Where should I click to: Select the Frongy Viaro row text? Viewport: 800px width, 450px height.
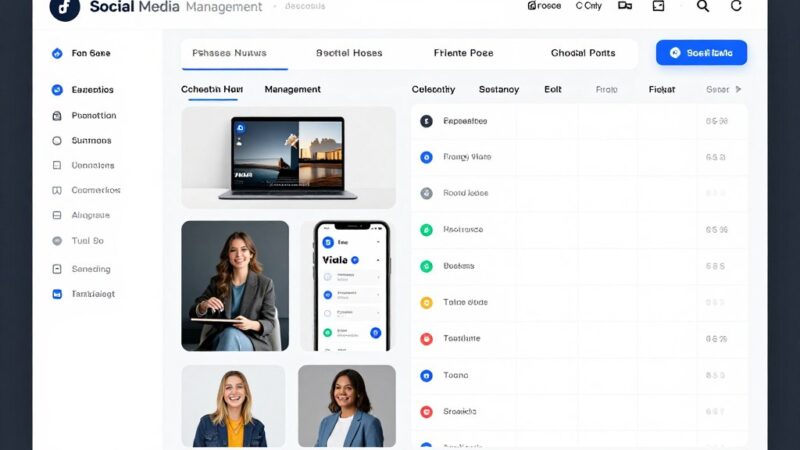(x=467, y=157)
